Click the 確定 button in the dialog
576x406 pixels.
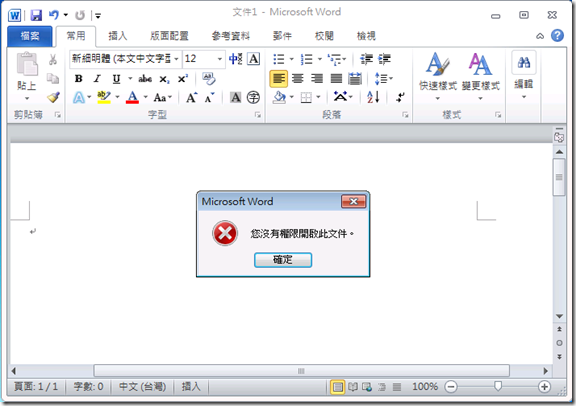(283, 260)
